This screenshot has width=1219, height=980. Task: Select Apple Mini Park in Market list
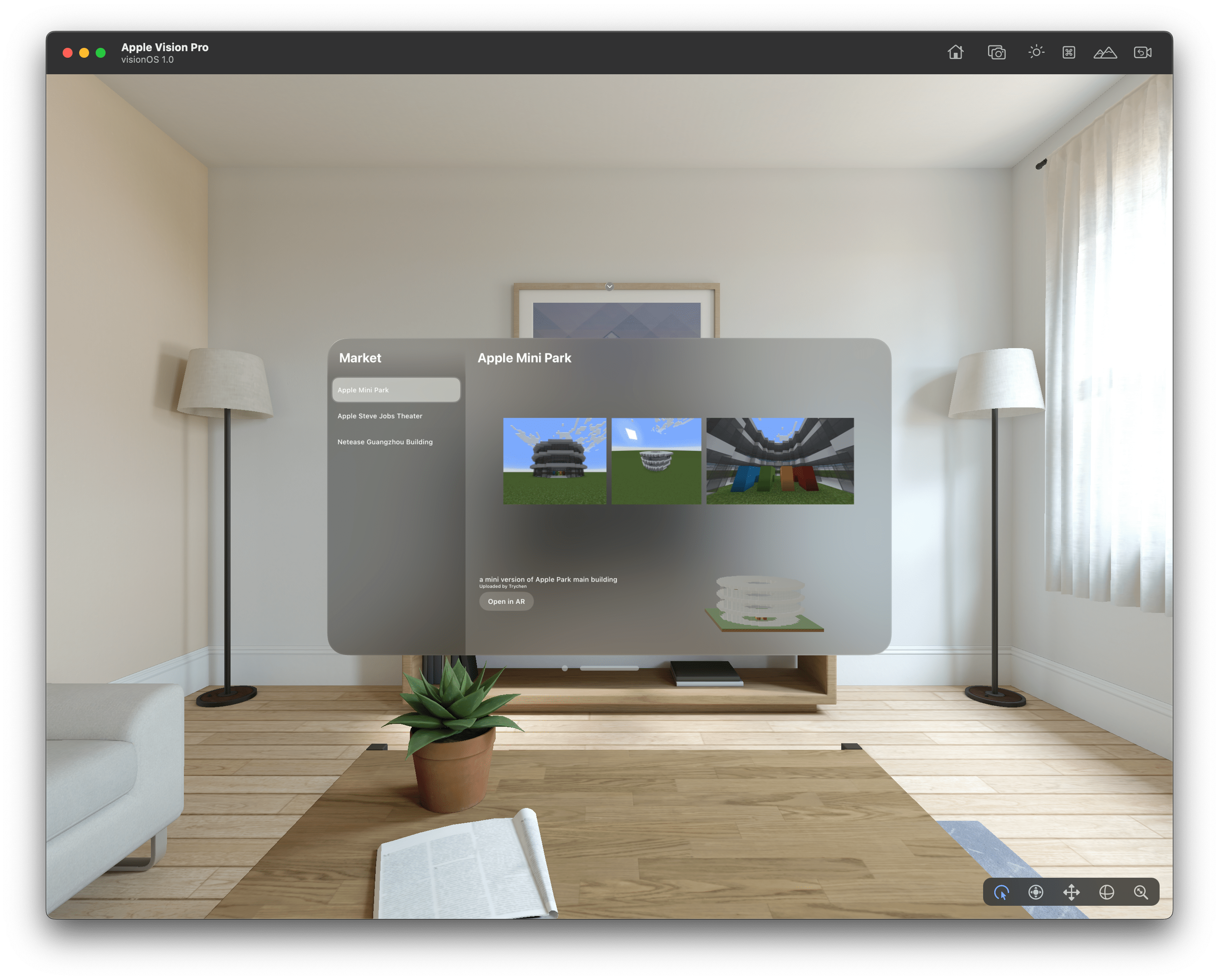[x=396, y=390]
